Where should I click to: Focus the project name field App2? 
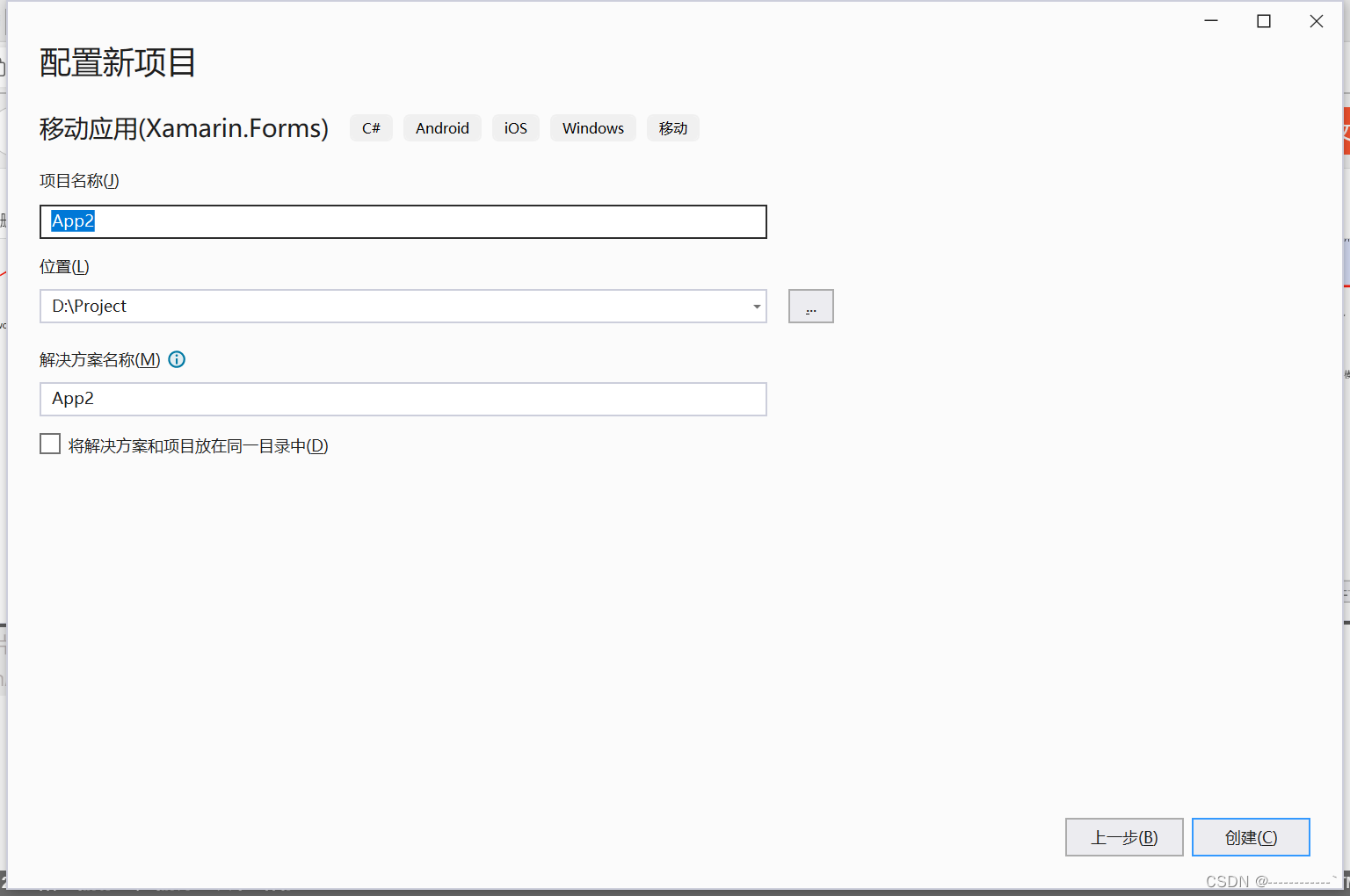(x=403, y=221)
